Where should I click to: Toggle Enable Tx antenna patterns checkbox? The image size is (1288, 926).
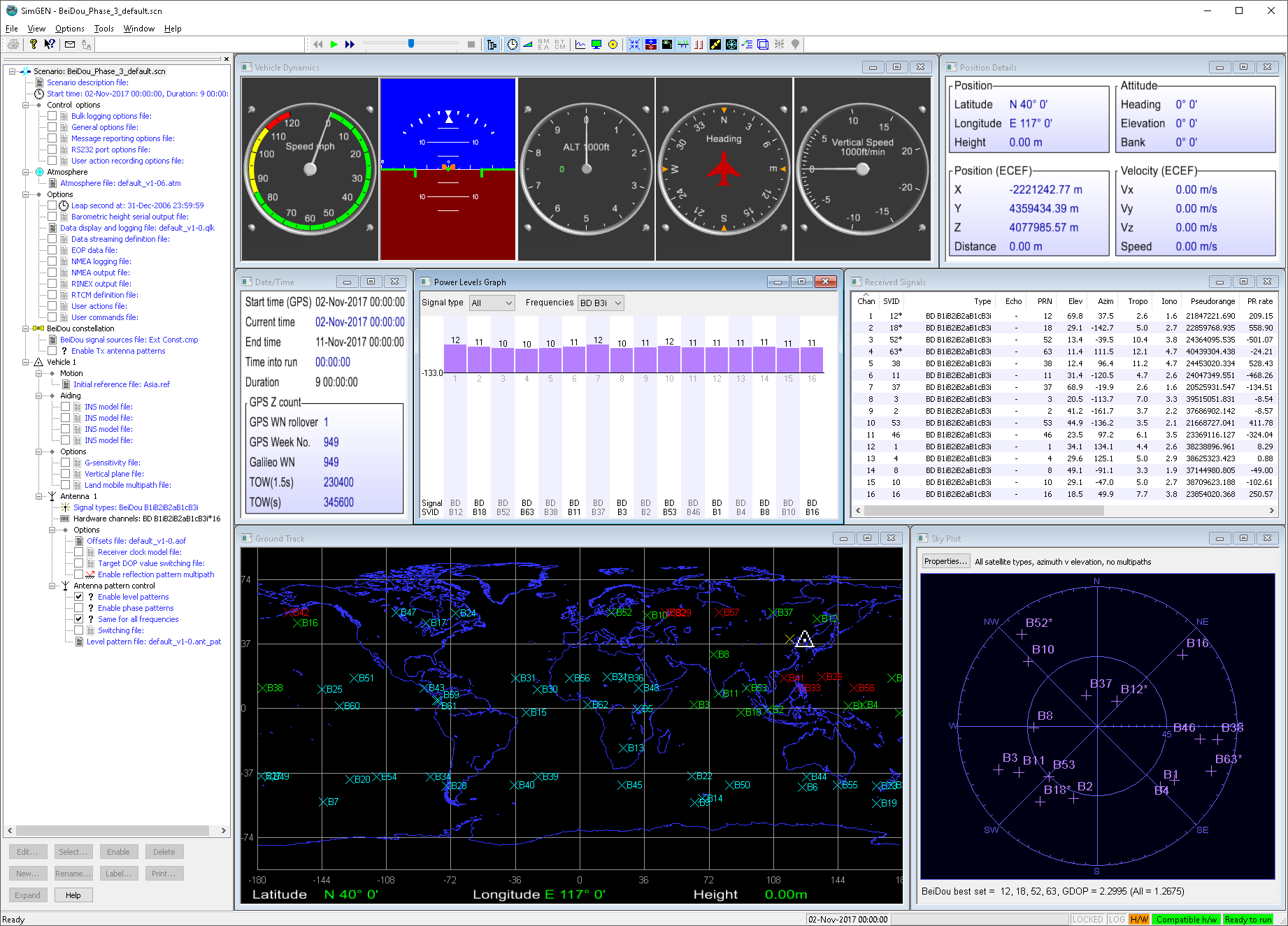click(x=52, y=351)
